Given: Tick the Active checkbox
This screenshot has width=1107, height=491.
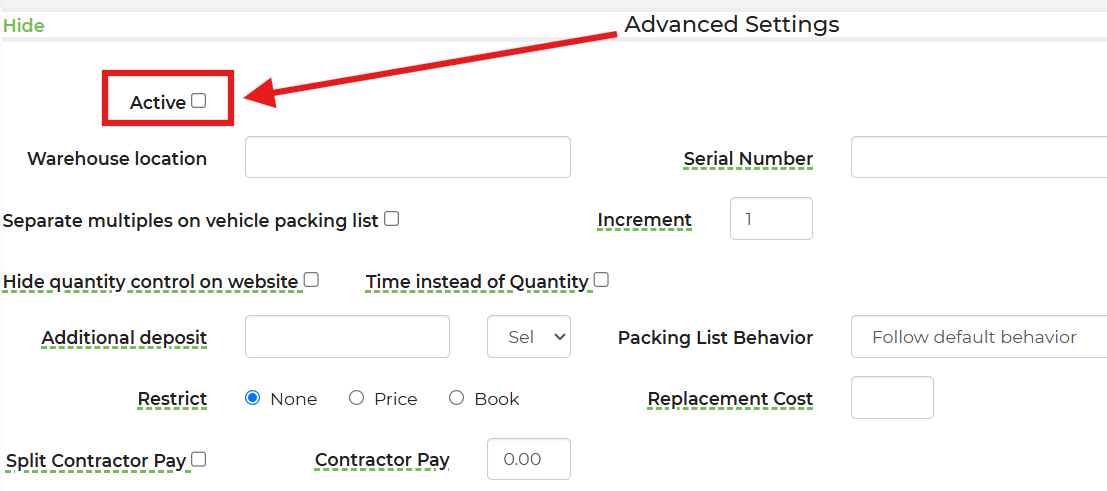Looking at the screenshot, I should coord(198,101).
